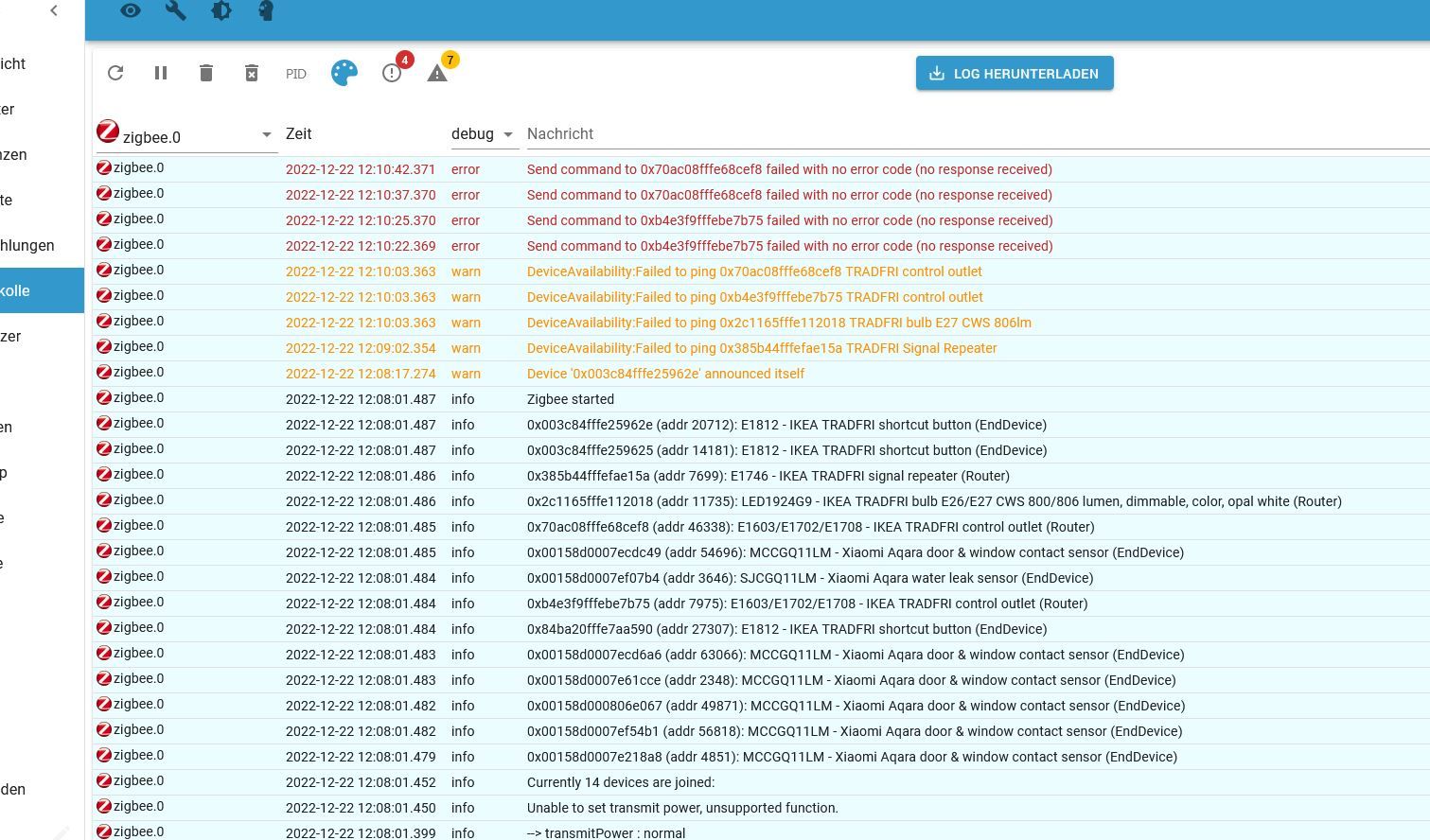
Task: Collapse the sidebar with the back chevron
Action: click(54, 10)
